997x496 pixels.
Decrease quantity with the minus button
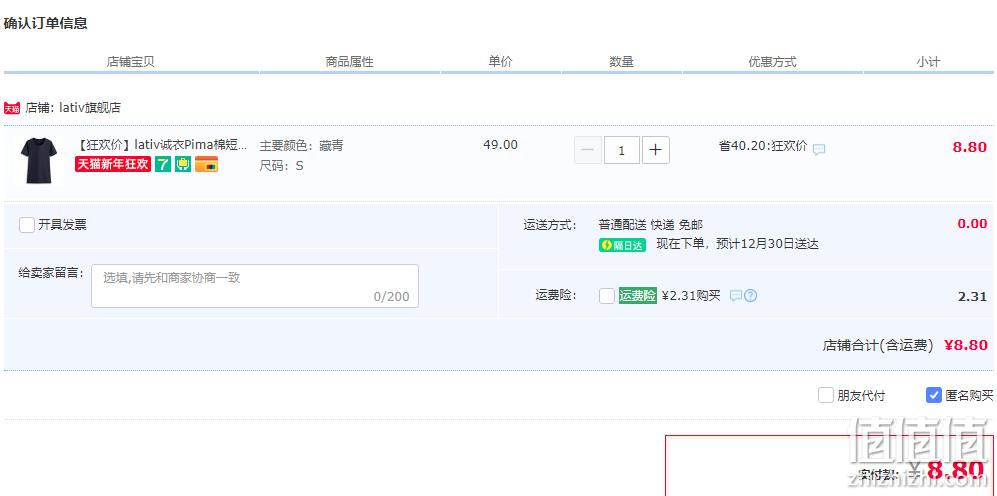588,151
